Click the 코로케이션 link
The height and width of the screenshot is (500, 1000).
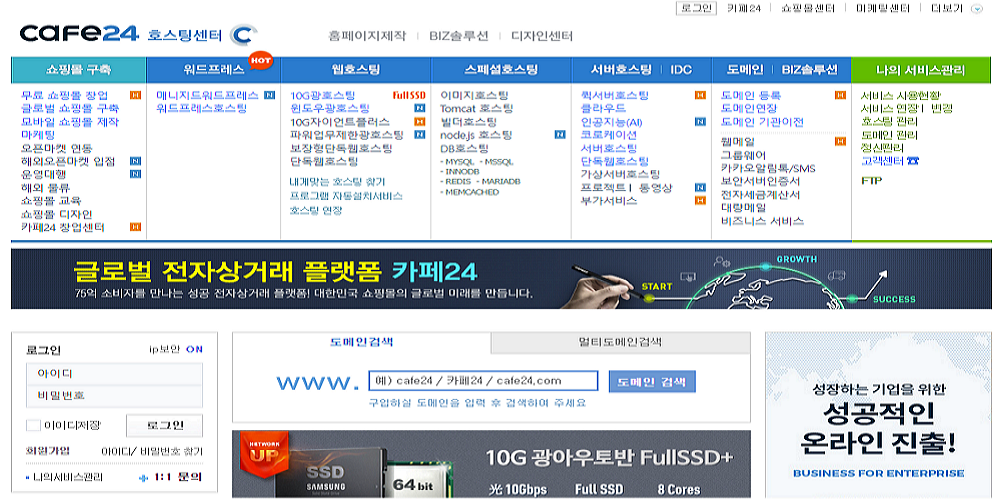pos(608,135)
